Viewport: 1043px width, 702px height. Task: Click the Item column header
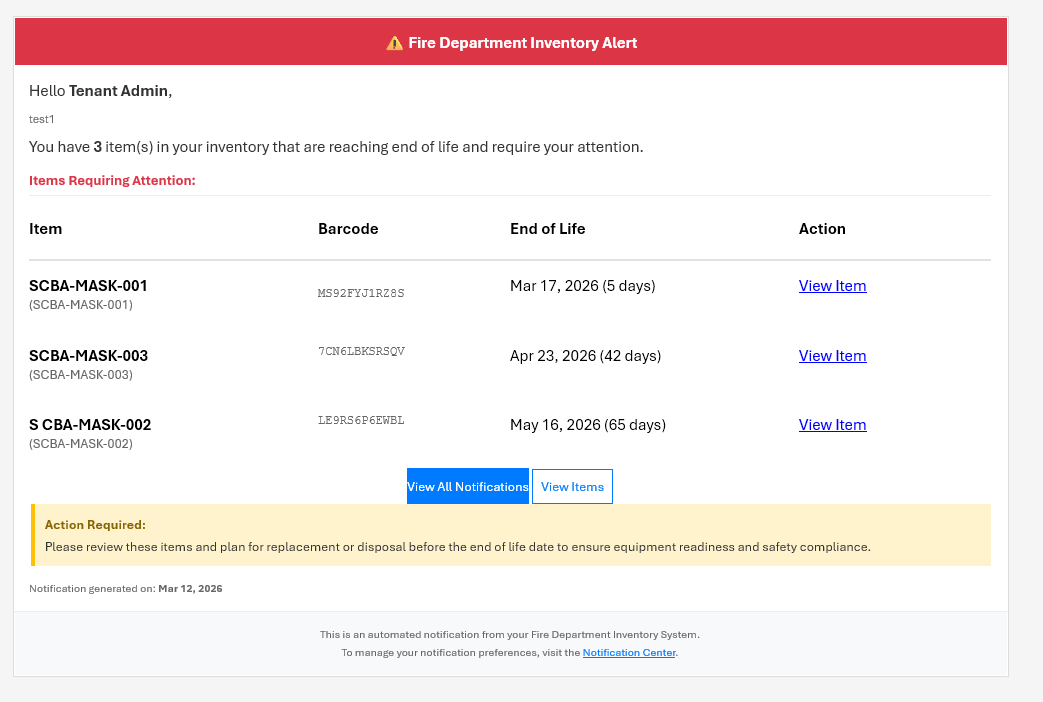coord(45,228)
